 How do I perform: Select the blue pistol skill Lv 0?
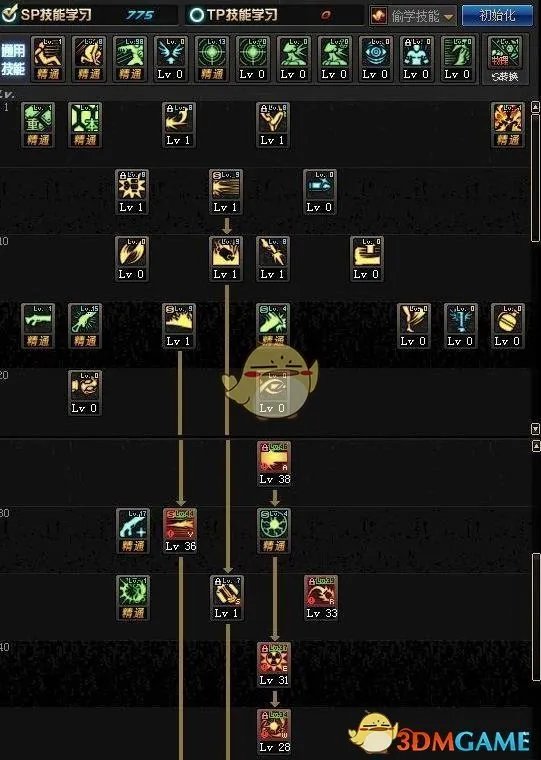pos(320,191)
